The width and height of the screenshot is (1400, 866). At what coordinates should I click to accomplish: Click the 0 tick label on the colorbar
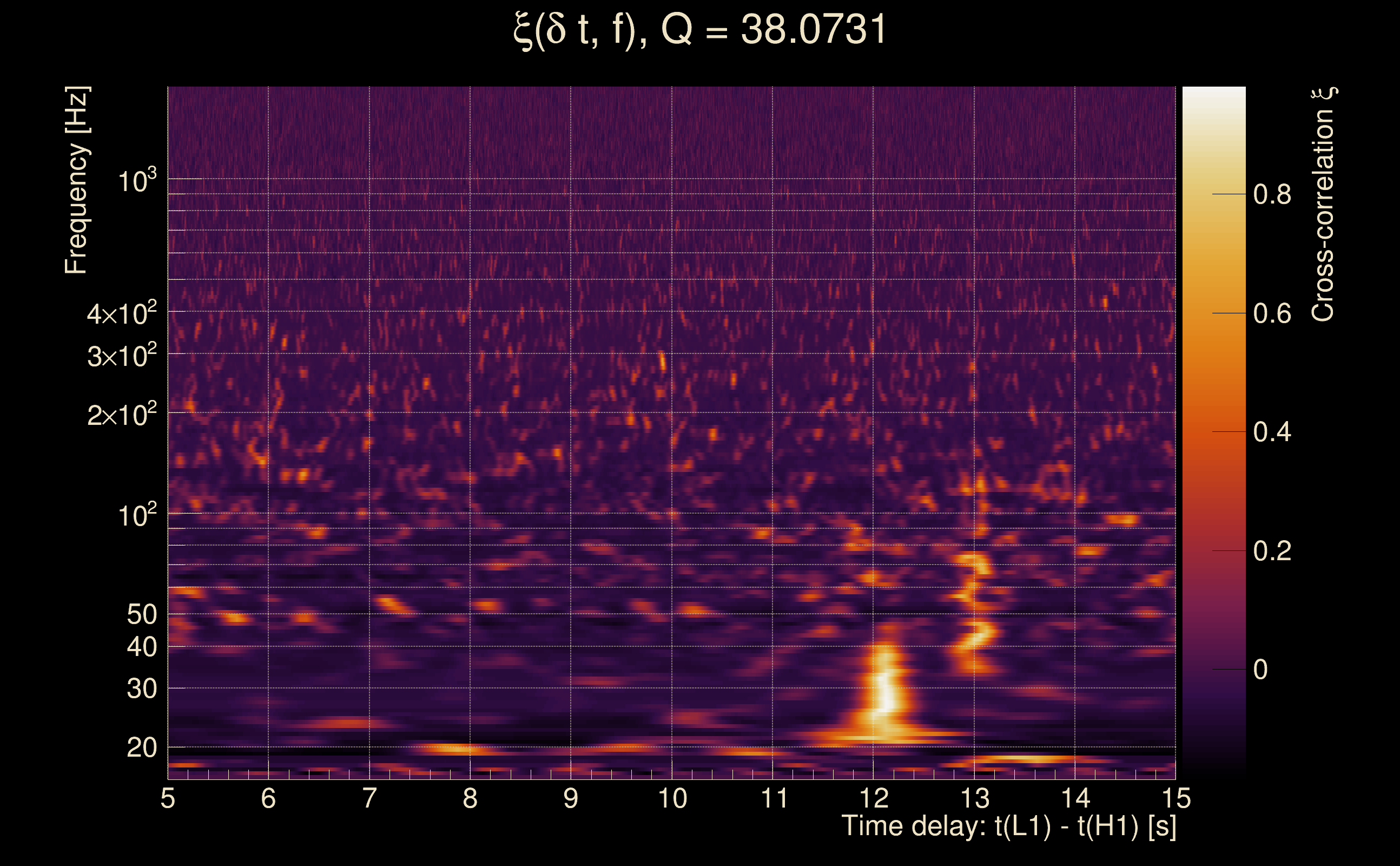(1260, 670)
